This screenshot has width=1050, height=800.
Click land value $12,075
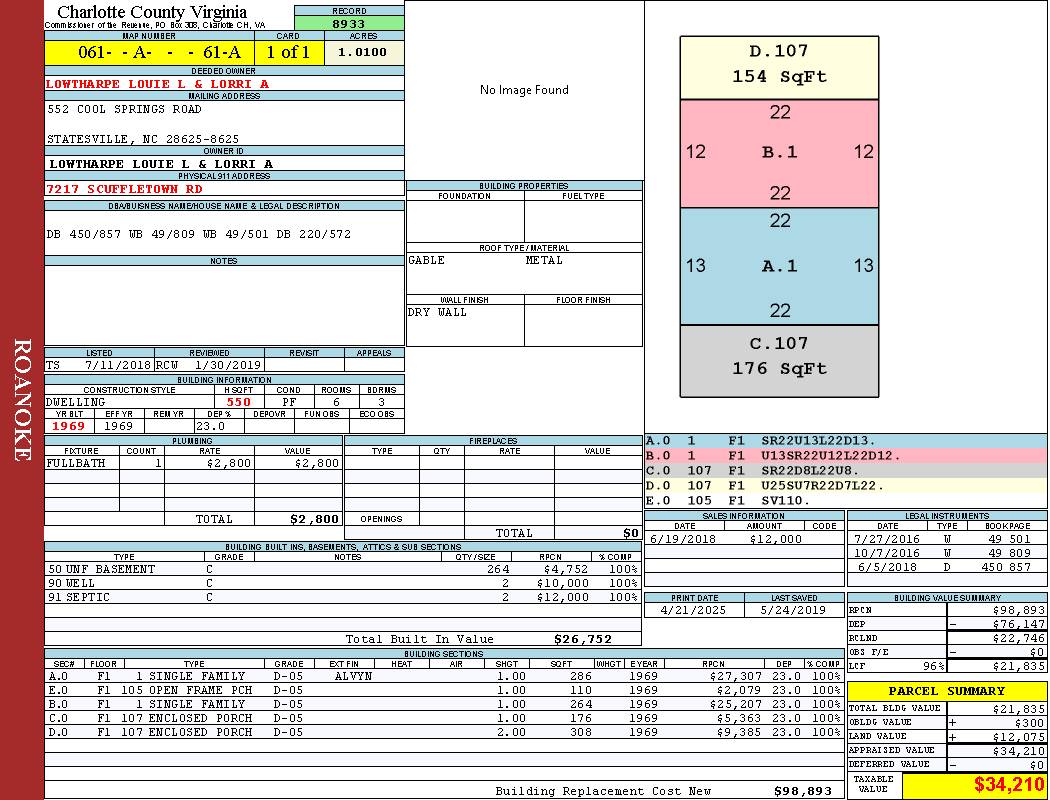(x=1019, y=737)
